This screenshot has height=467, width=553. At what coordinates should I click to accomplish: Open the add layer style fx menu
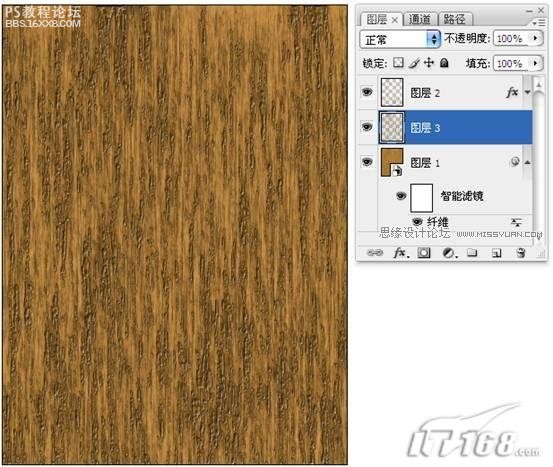[401, 253]
